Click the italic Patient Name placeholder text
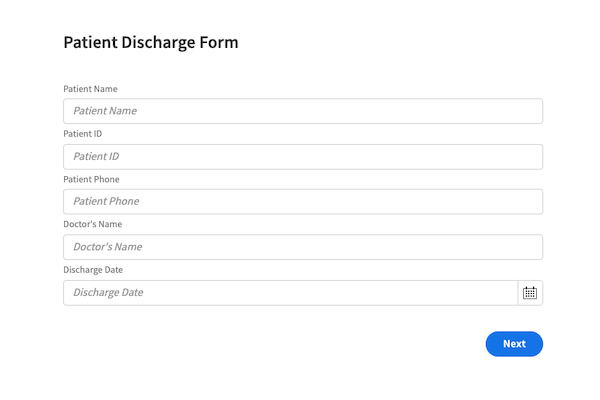The width and height of the screenshot is (600, 400). (x=105, y=111)
